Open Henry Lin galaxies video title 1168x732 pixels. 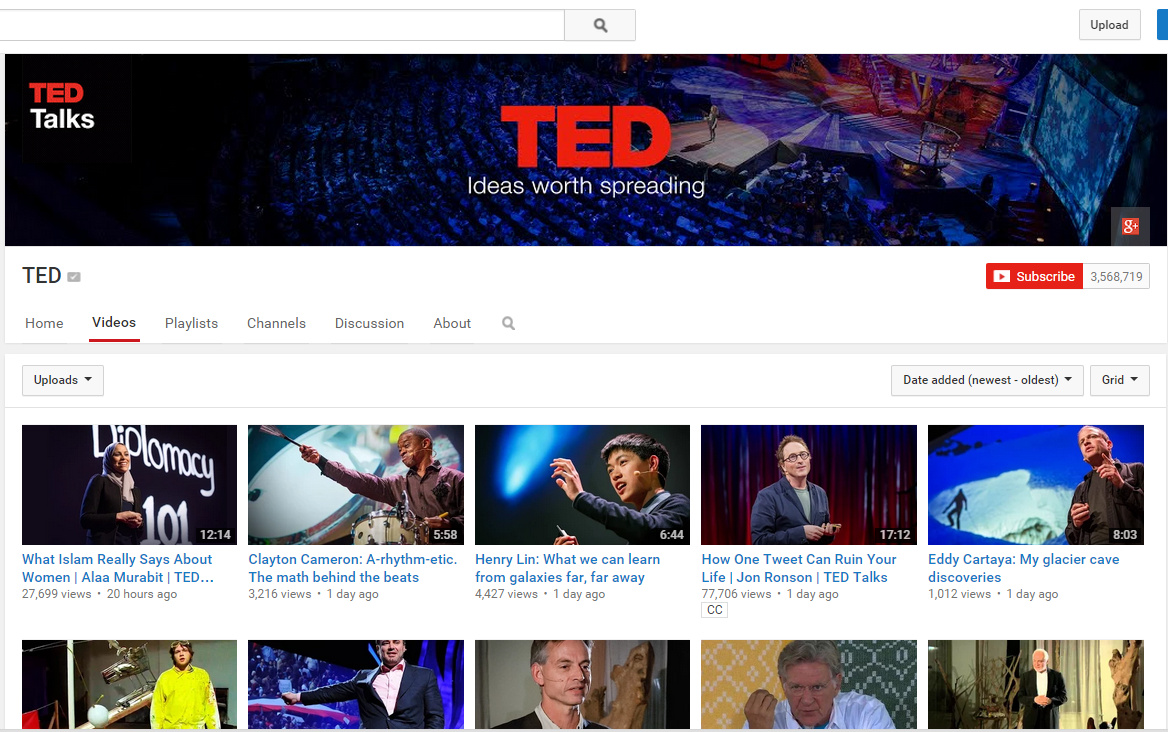tap(568, 568)
